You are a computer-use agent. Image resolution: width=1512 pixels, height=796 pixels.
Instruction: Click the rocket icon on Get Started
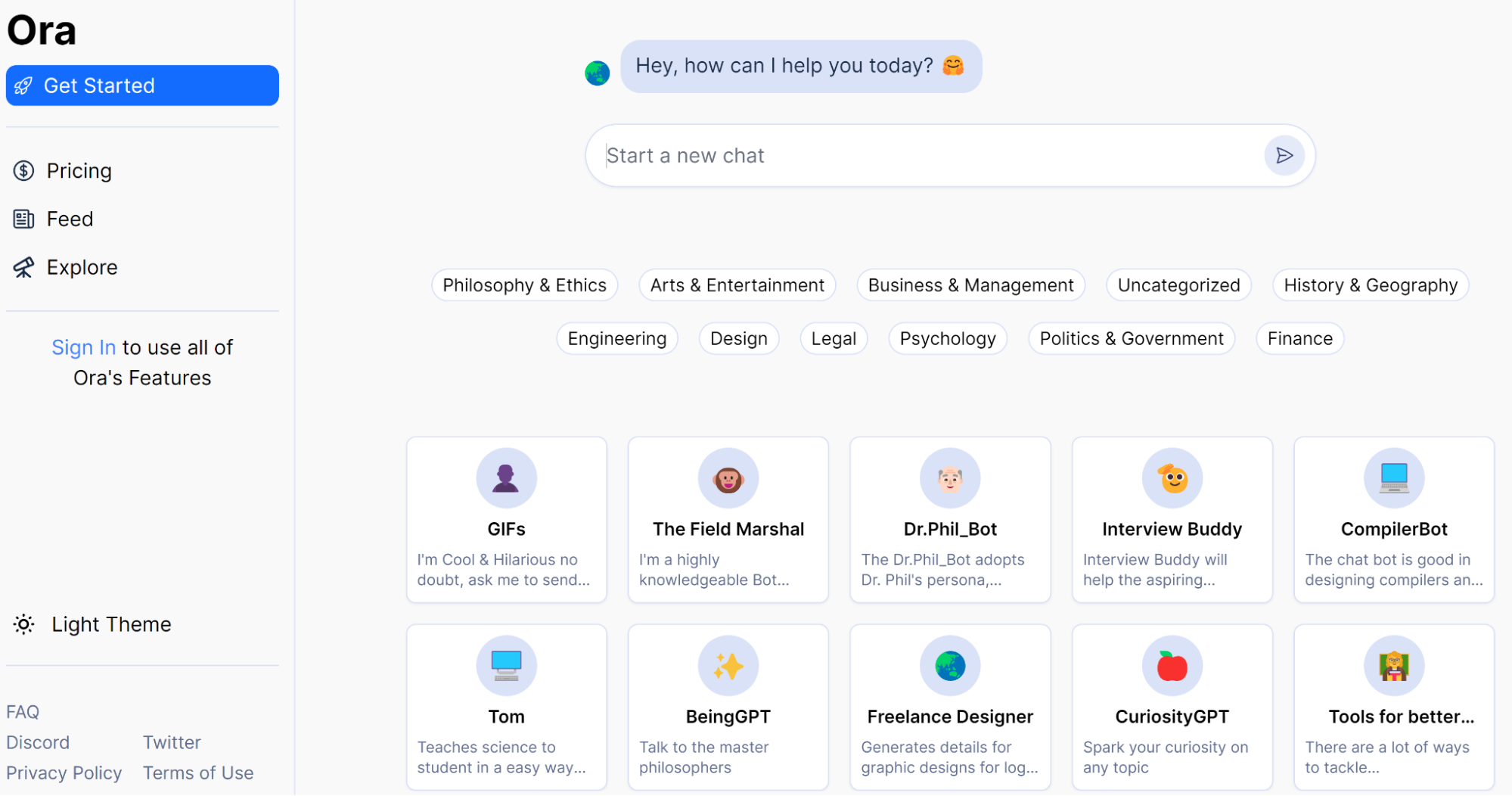click(23, 86)
